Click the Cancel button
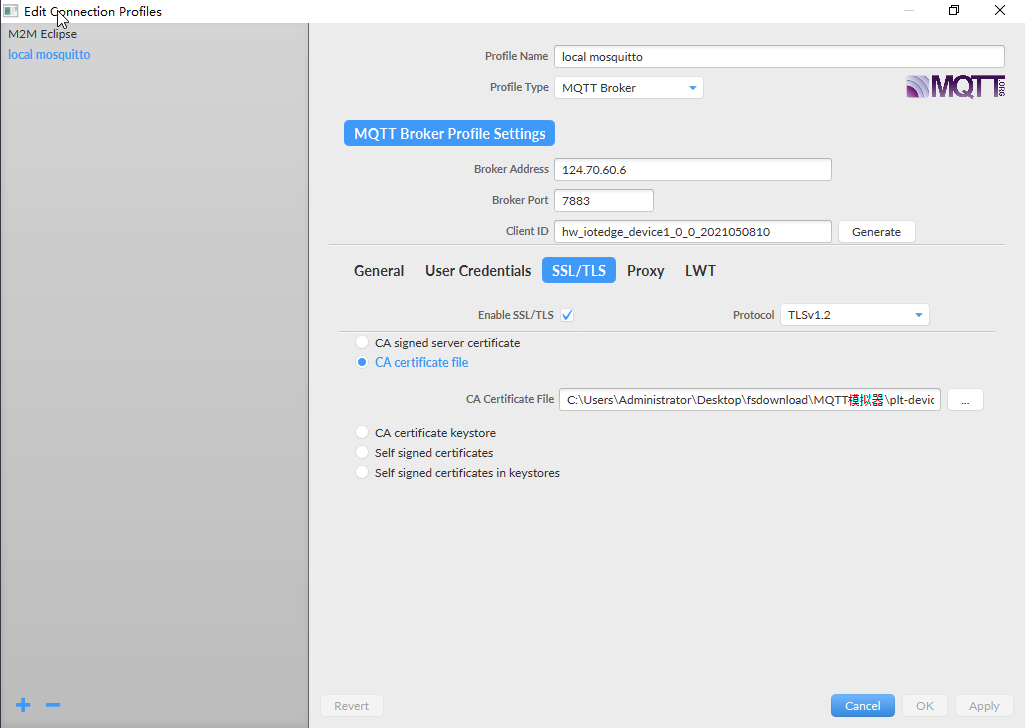The image size is (1025, 728). coord(862,706)
